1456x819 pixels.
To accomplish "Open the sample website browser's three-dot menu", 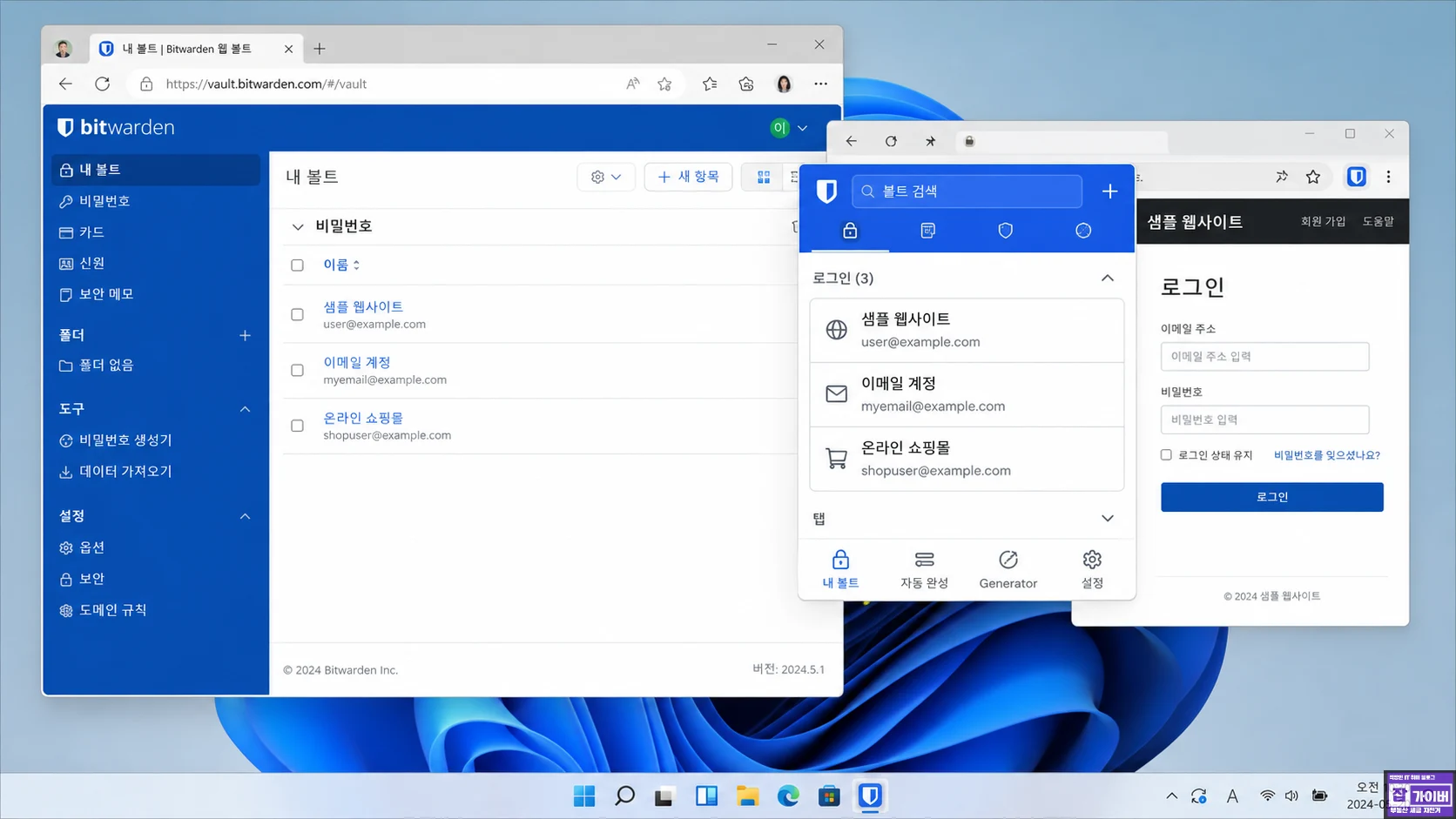I will click(x=1388, y=177).
